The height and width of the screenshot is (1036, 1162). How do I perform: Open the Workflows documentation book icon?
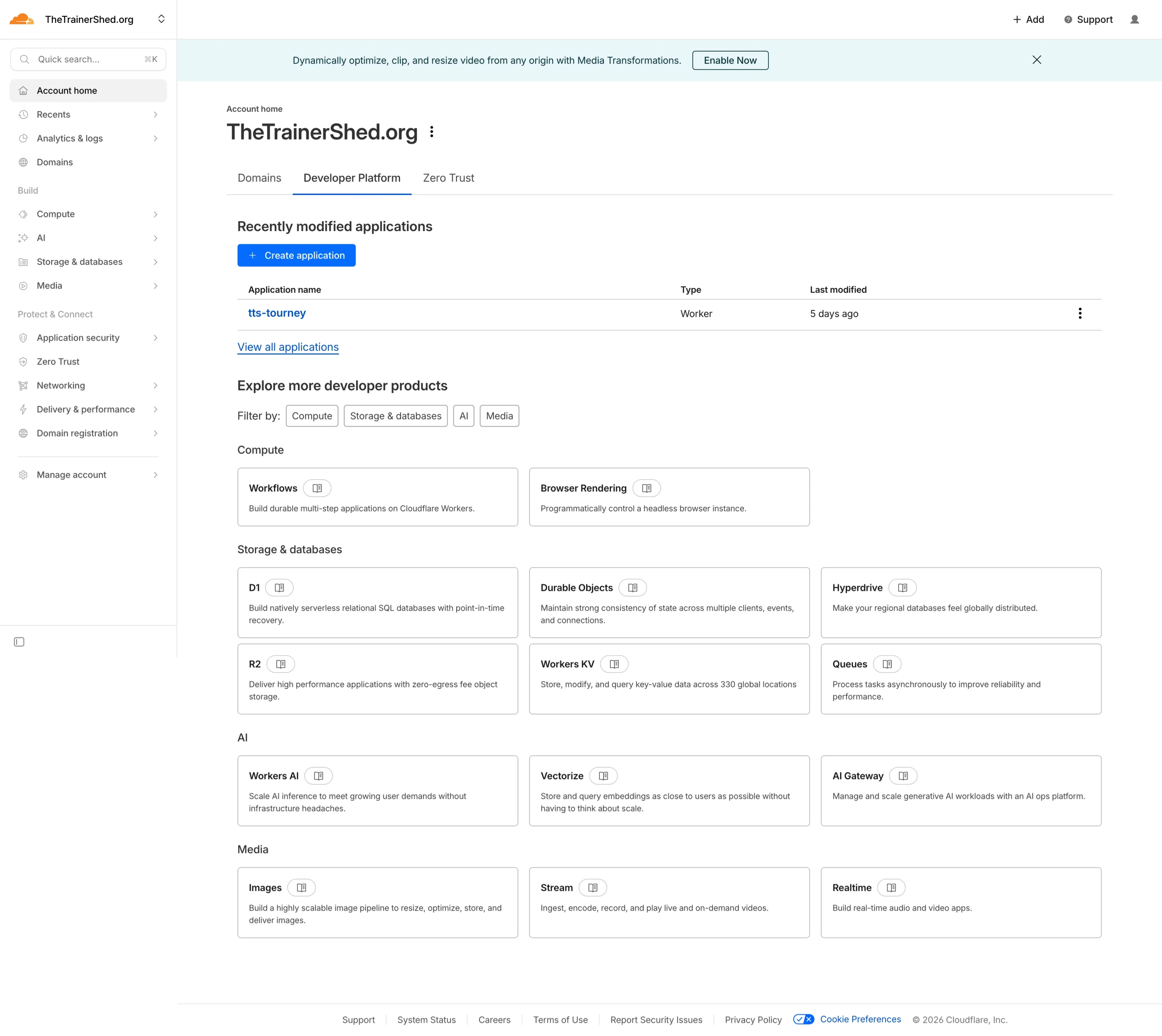pyautogui.click(x=317, y=488)
